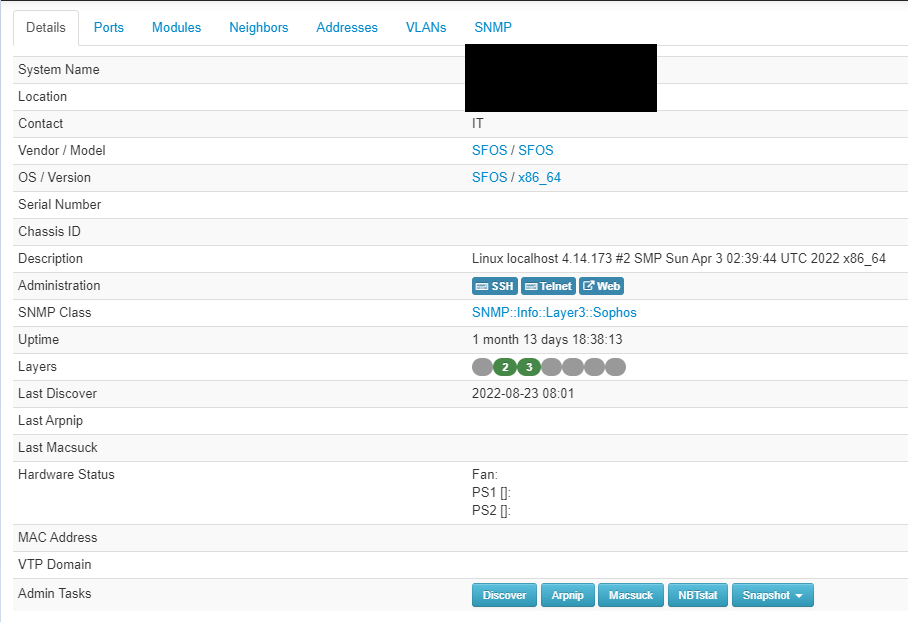
Task: Switch to the SNMP tab
Action: pyautogui.click(x=492, y=27)
